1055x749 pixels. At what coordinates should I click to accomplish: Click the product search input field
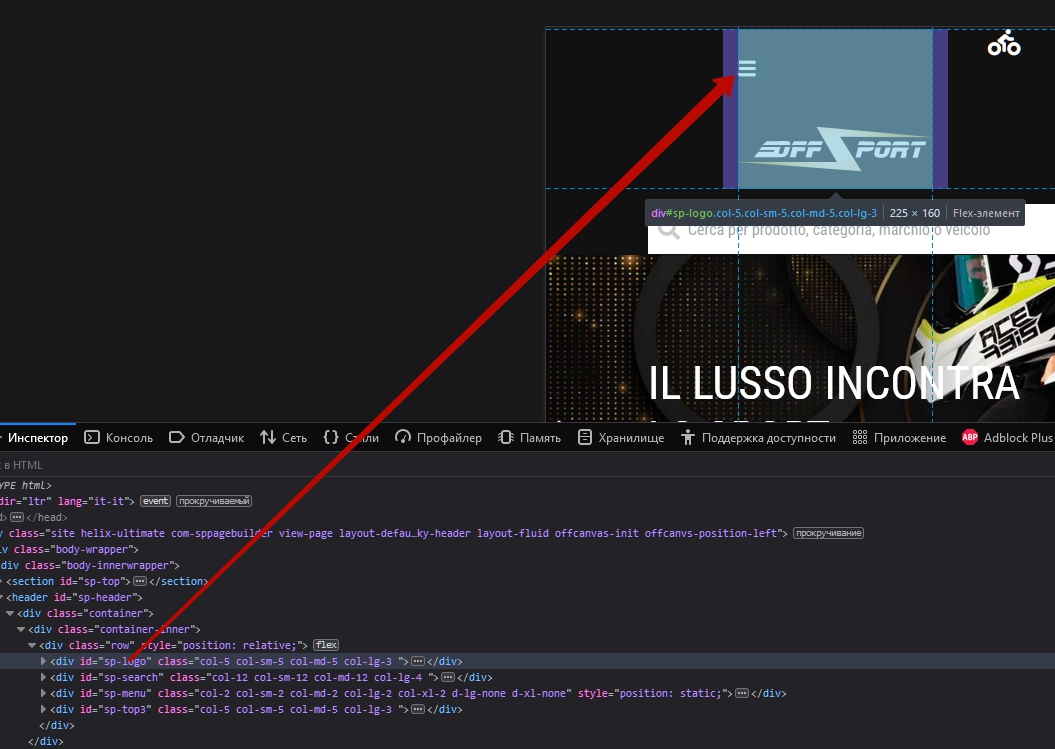[x=860, y=231]
